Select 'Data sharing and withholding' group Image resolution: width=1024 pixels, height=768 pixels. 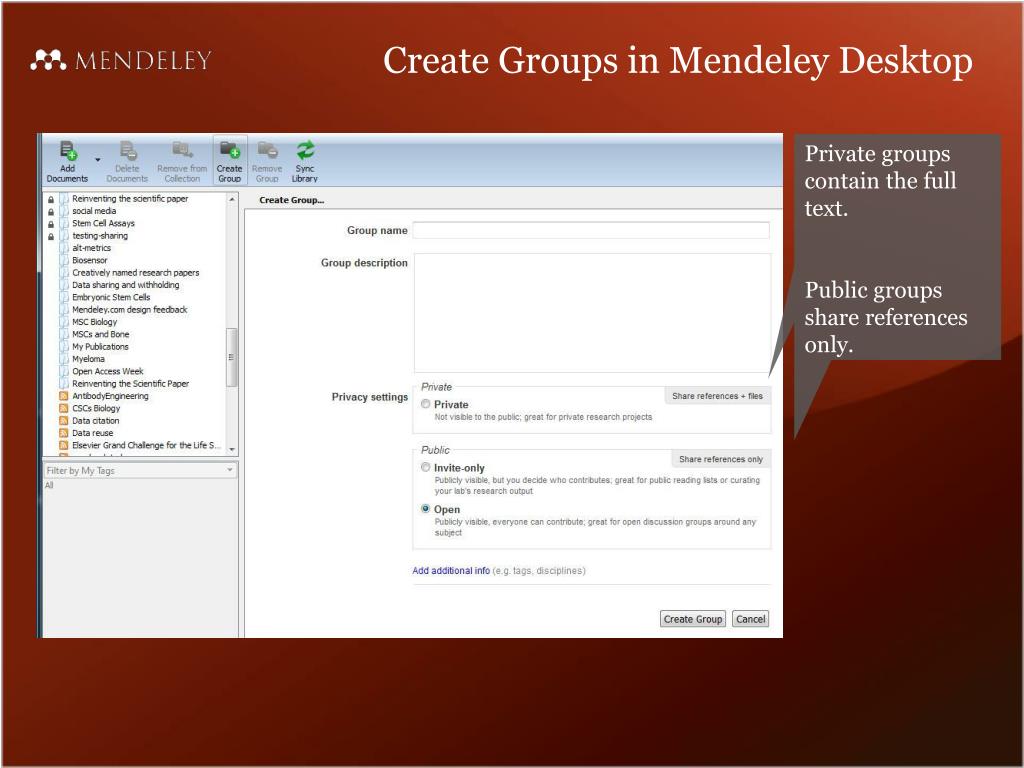point(125,285)
